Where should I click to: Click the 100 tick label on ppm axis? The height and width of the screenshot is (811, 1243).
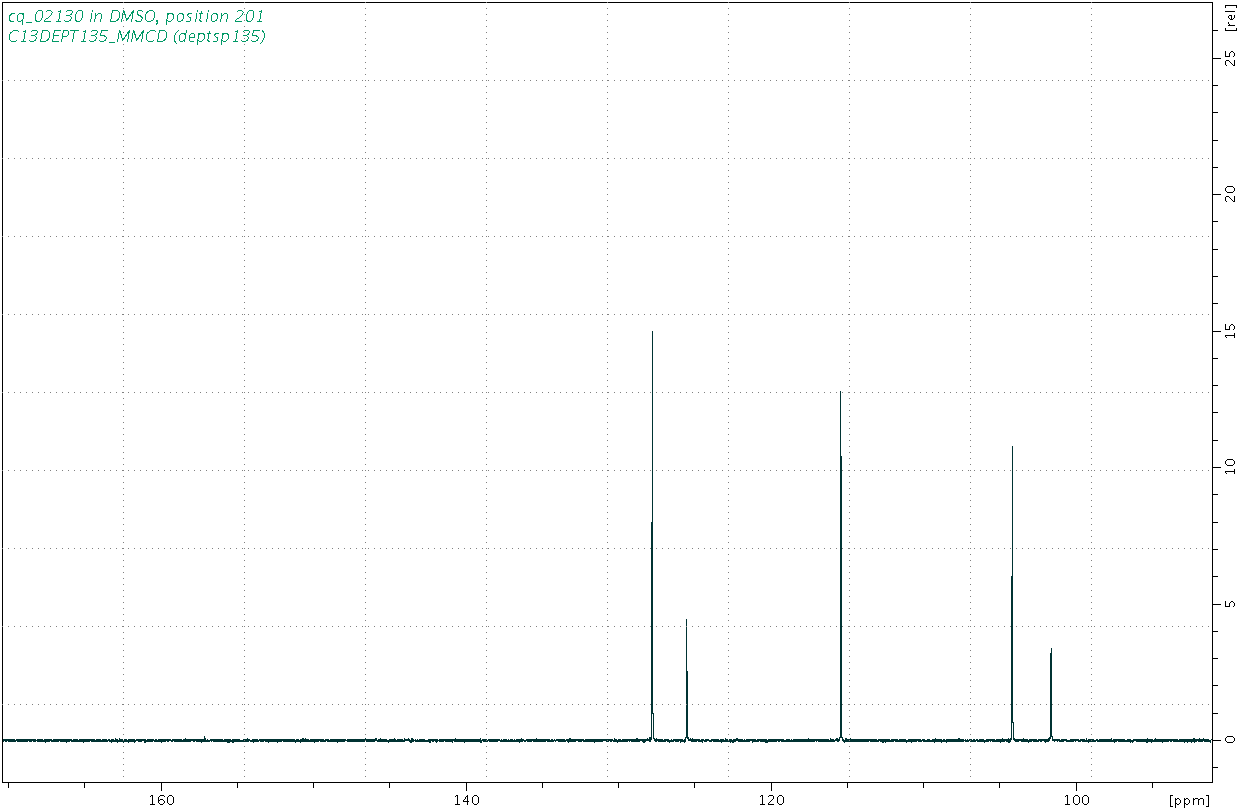coord(1075,799)
